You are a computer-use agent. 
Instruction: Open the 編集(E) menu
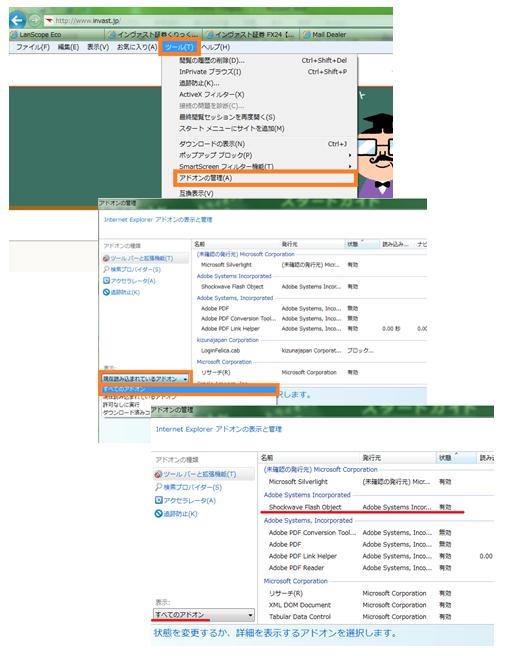68,47
